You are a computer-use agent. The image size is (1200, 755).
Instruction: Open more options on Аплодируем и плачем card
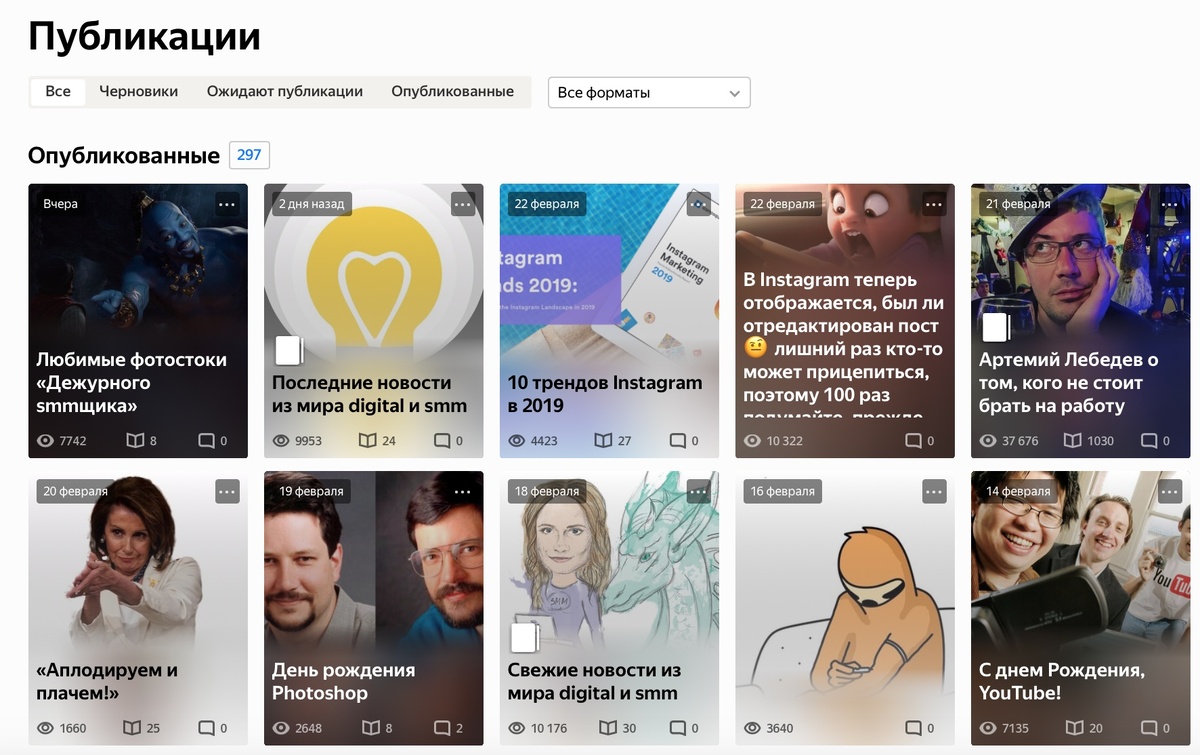227,492
